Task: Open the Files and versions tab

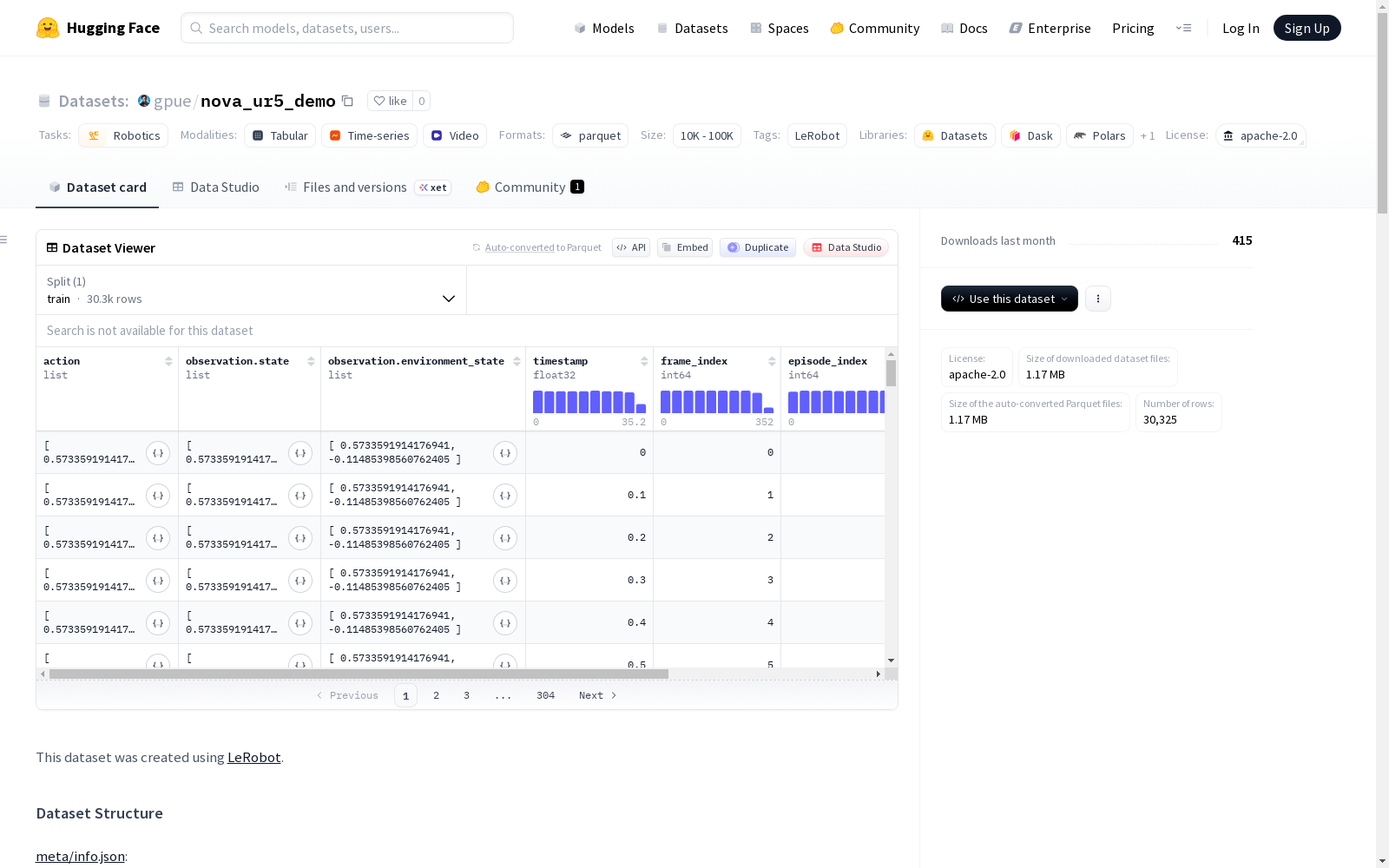Action: point(367,187)
